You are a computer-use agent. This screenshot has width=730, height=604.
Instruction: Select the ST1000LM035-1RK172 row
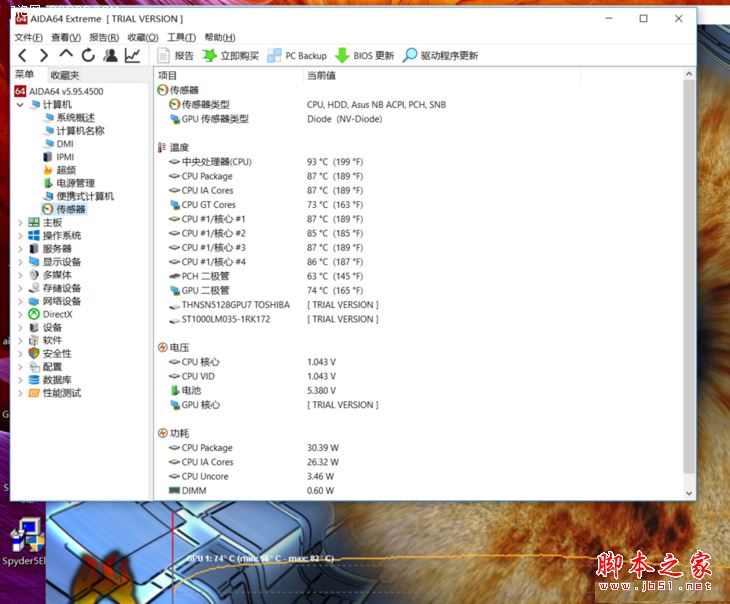(x=417, y=319)
